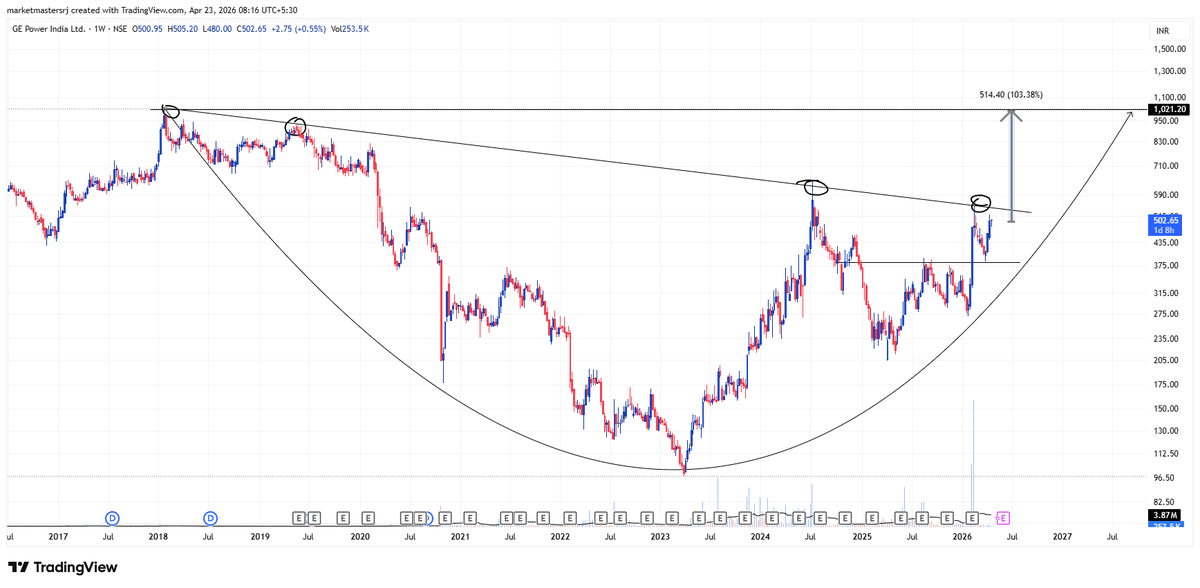
Task: Click the close value C502.65
Action: point(254,29)
